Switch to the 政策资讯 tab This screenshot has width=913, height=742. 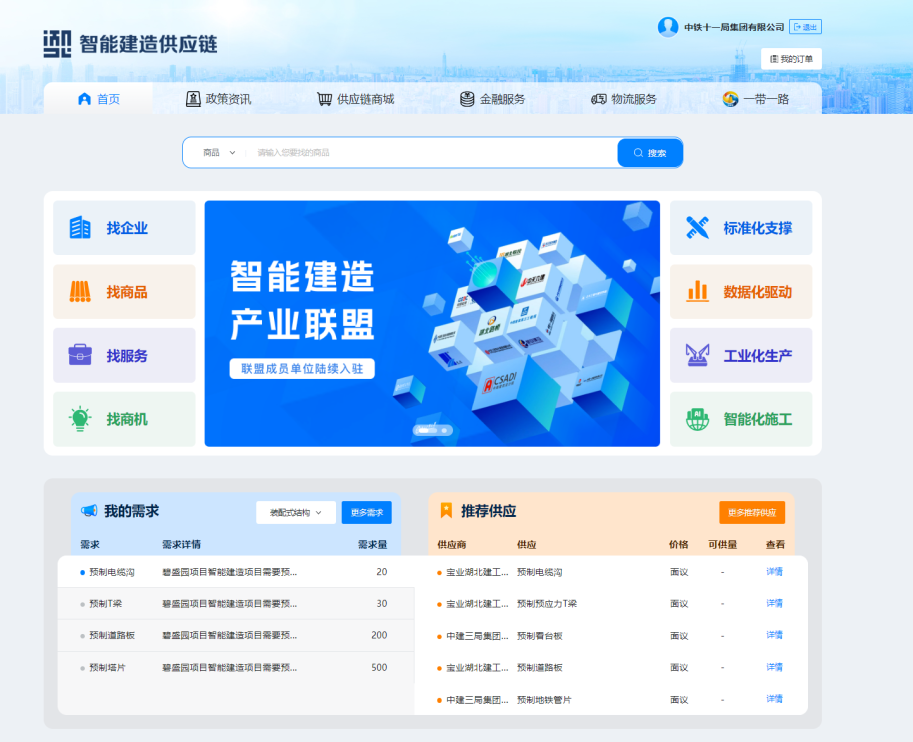[222, 99]
